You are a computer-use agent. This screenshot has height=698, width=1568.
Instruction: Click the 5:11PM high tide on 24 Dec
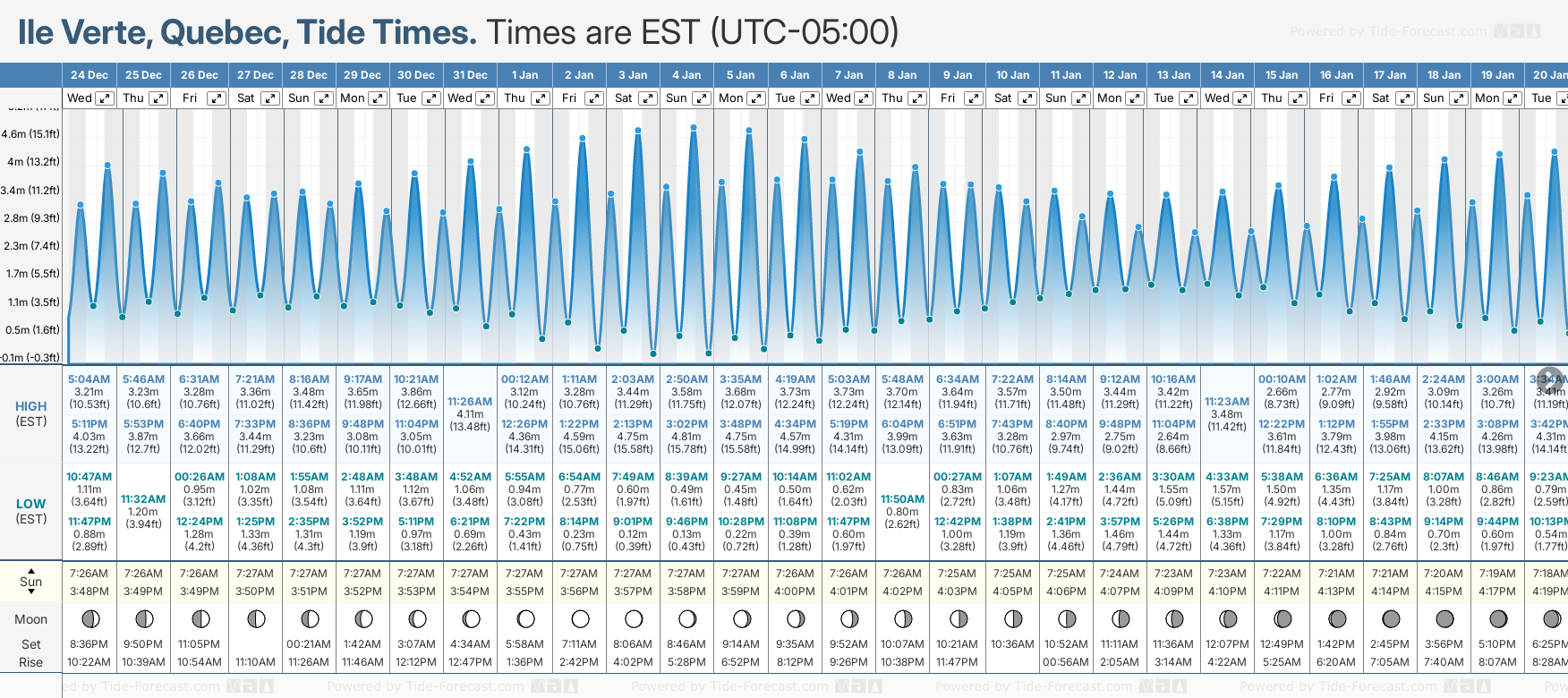click(89, 424)
